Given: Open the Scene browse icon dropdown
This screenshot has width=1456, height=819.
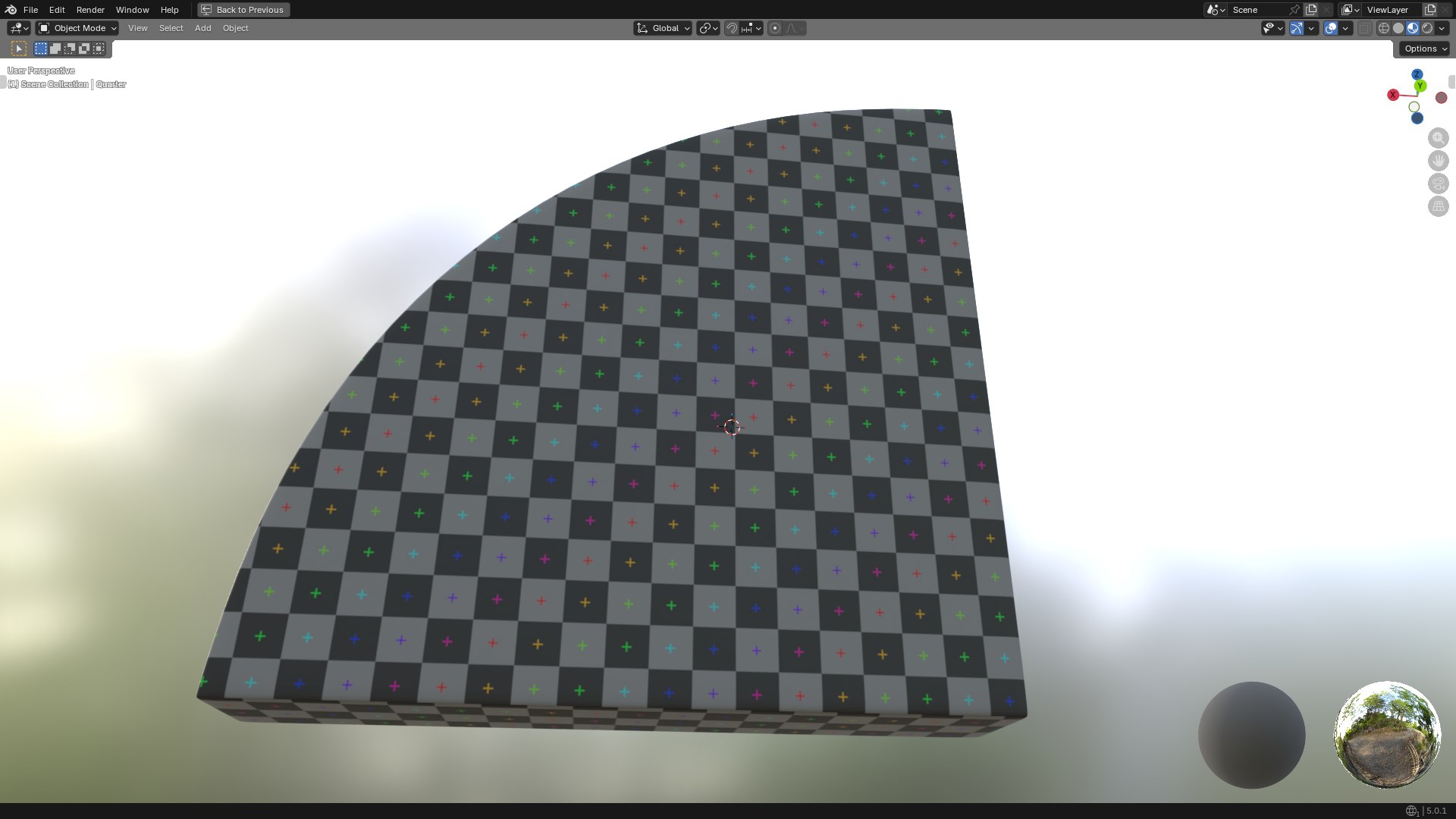Looking at the screenshot, I should click(1216, 10).
